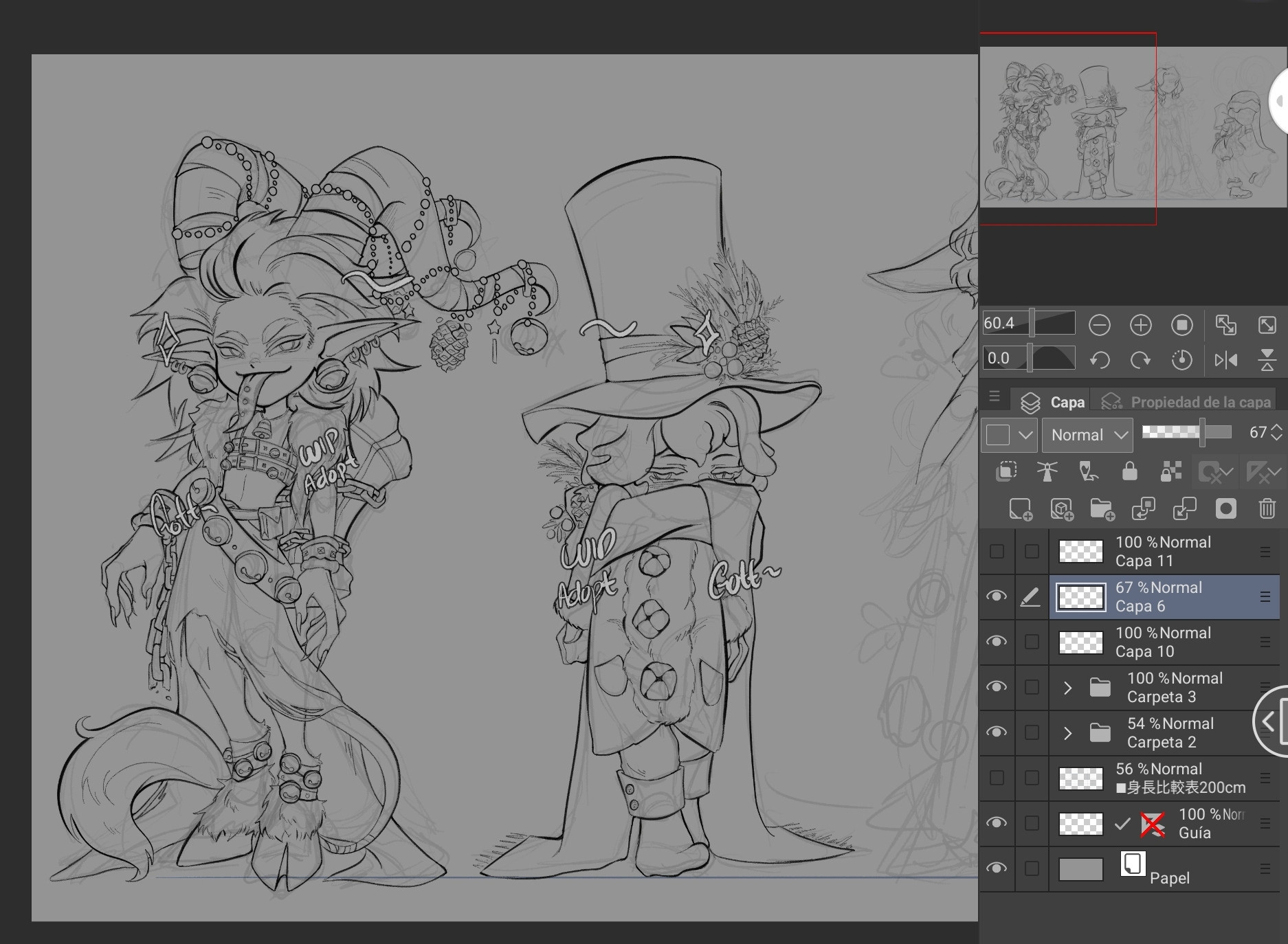Click the fit to navigator icon
Viewport: 1288px width, 944px height.
point(1226,325)
